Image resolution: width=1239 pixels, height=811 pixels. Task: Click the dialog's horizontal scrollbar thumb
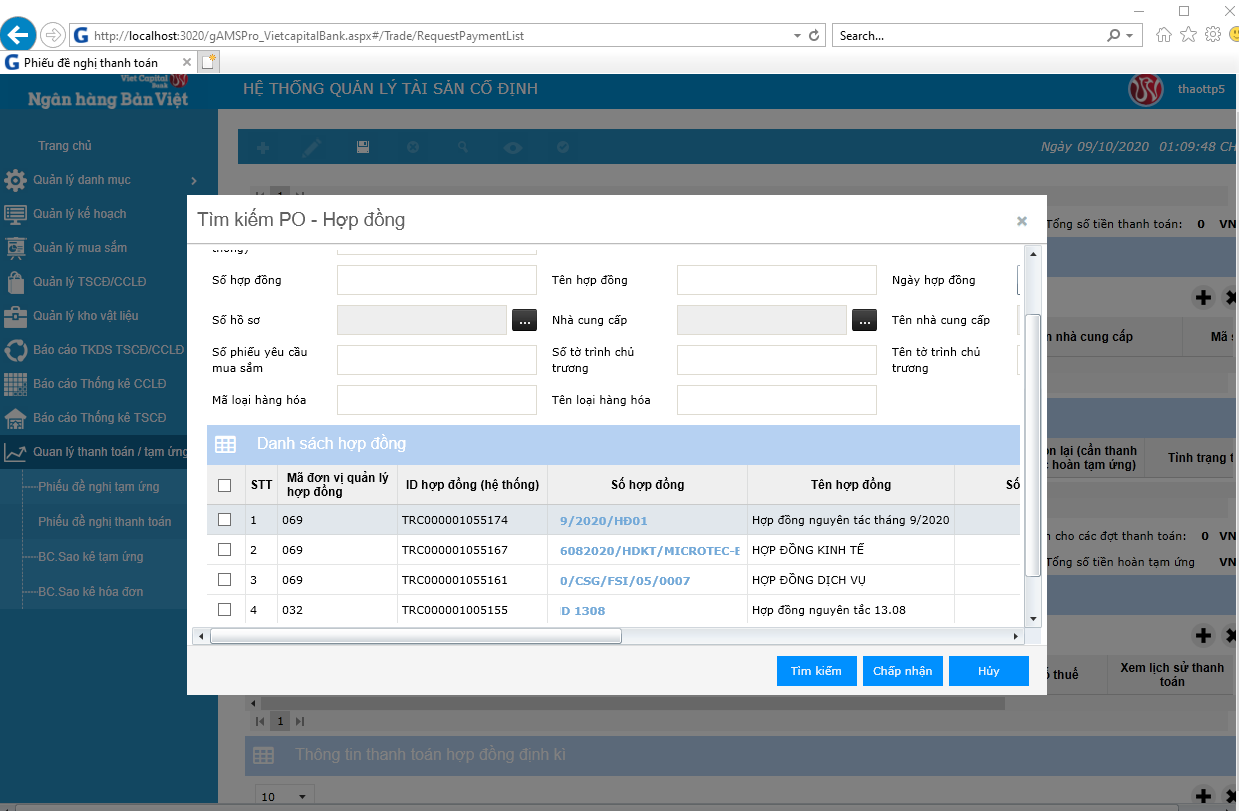[416, 636]
